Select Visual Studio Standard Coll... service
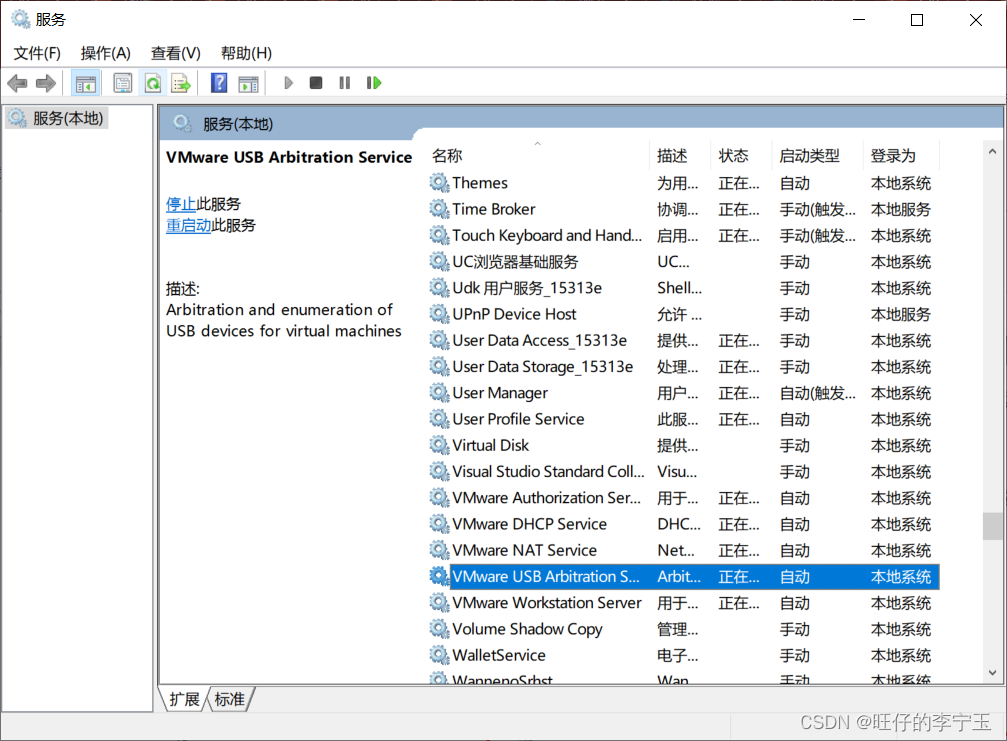This screenshot has height=741, width=1007. 683,472
